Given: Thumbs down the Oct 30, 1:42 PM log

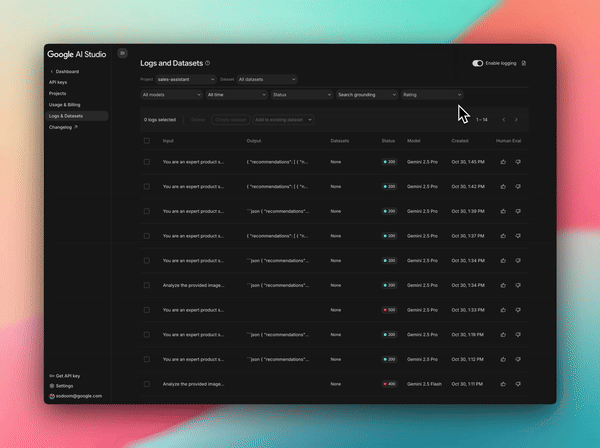Looking at the screenshot, I should coord(518,186).
